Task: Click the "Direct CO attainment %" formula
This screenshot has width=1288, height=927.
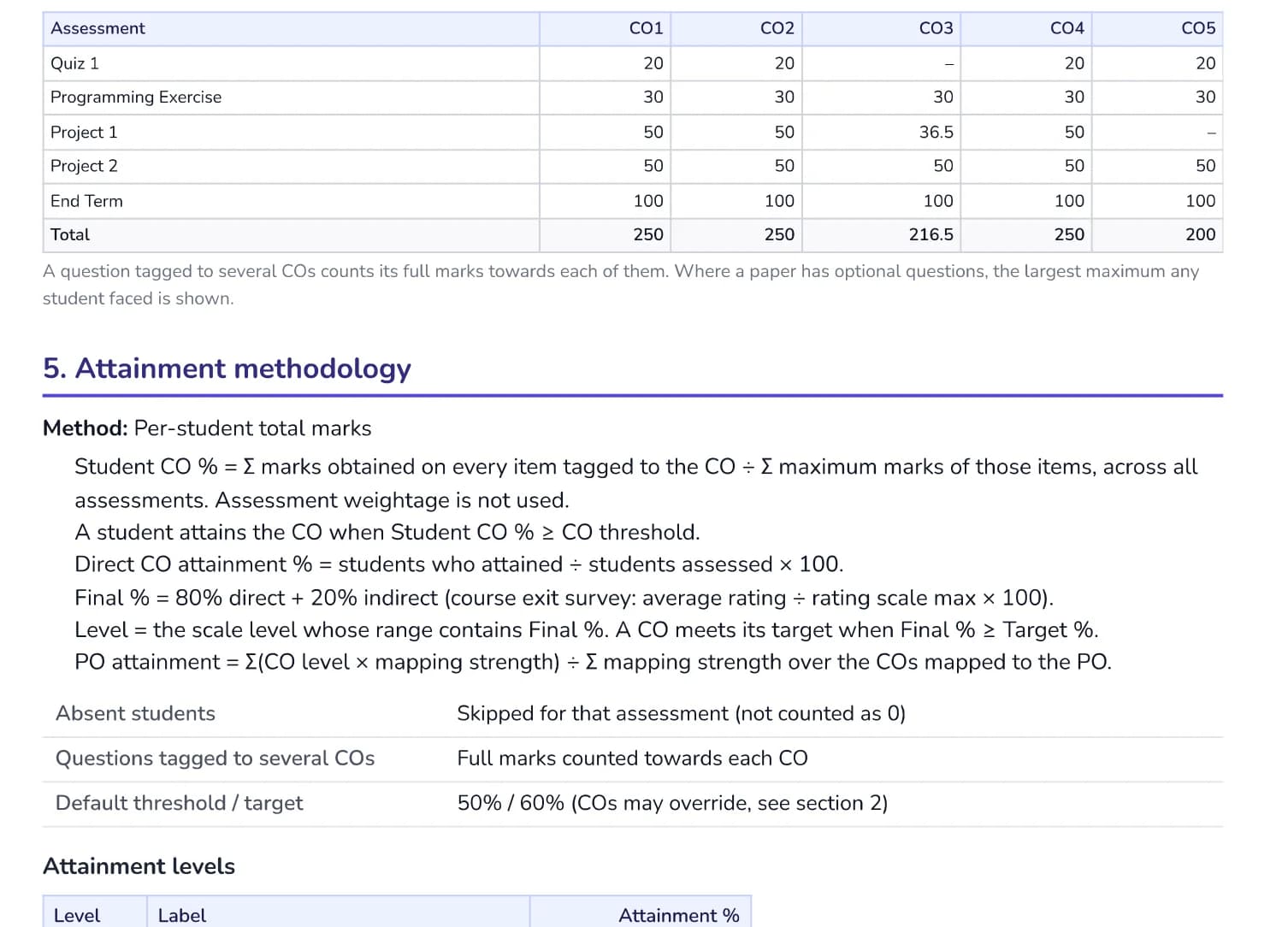Action: click(458, 564)
